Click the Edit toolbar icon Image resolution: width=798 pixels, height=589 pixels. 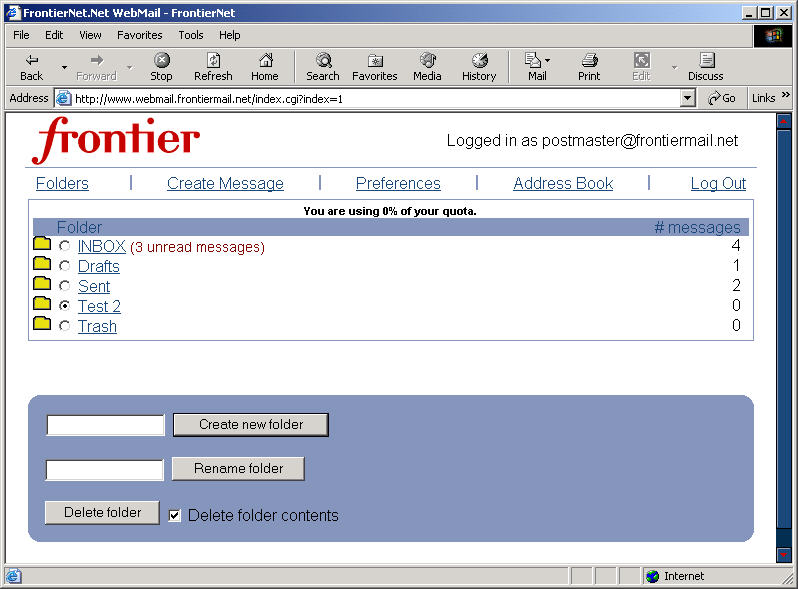pyautogui.click(x=641, y=67)
